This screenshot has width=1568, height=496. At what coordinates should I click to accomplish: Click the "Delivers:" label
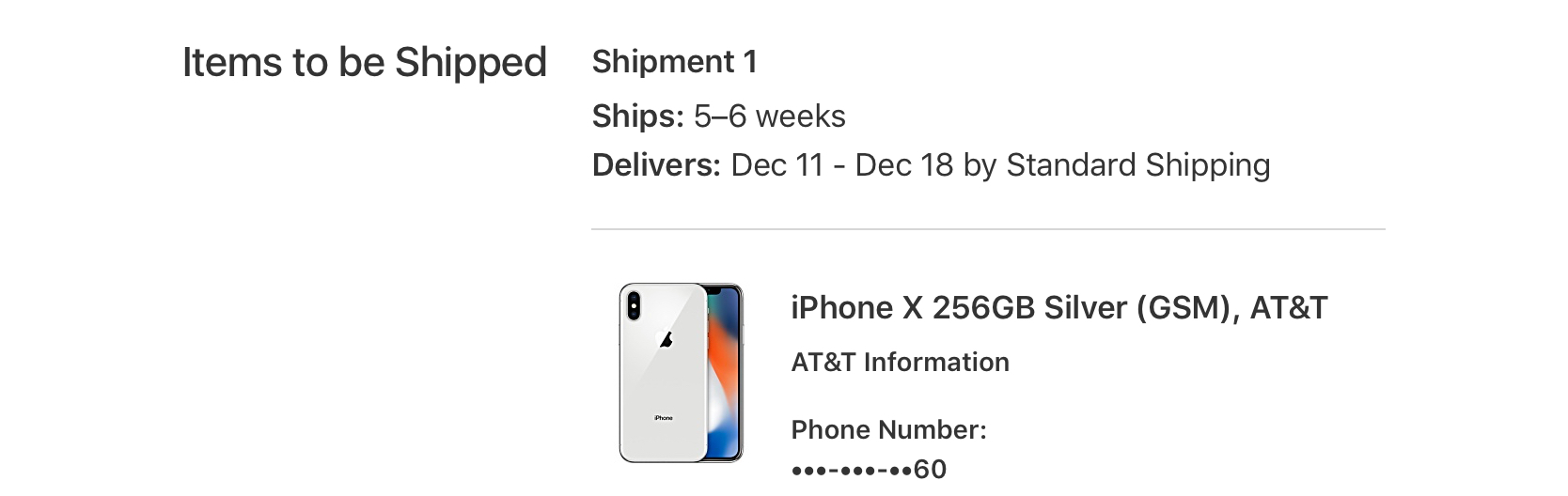click(x=656, y=165)
